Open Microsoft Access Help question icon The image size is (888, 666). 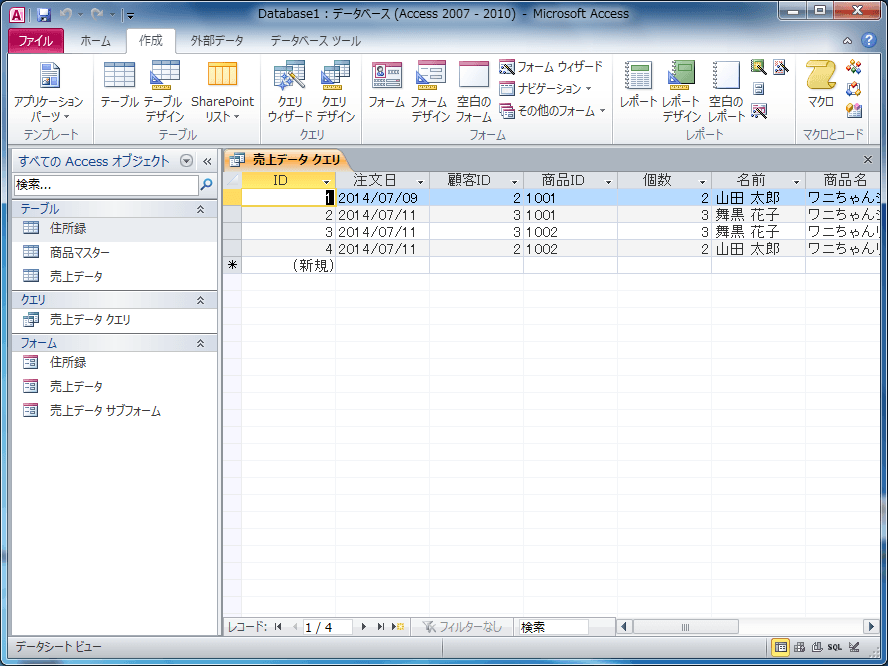coord(868,41)
